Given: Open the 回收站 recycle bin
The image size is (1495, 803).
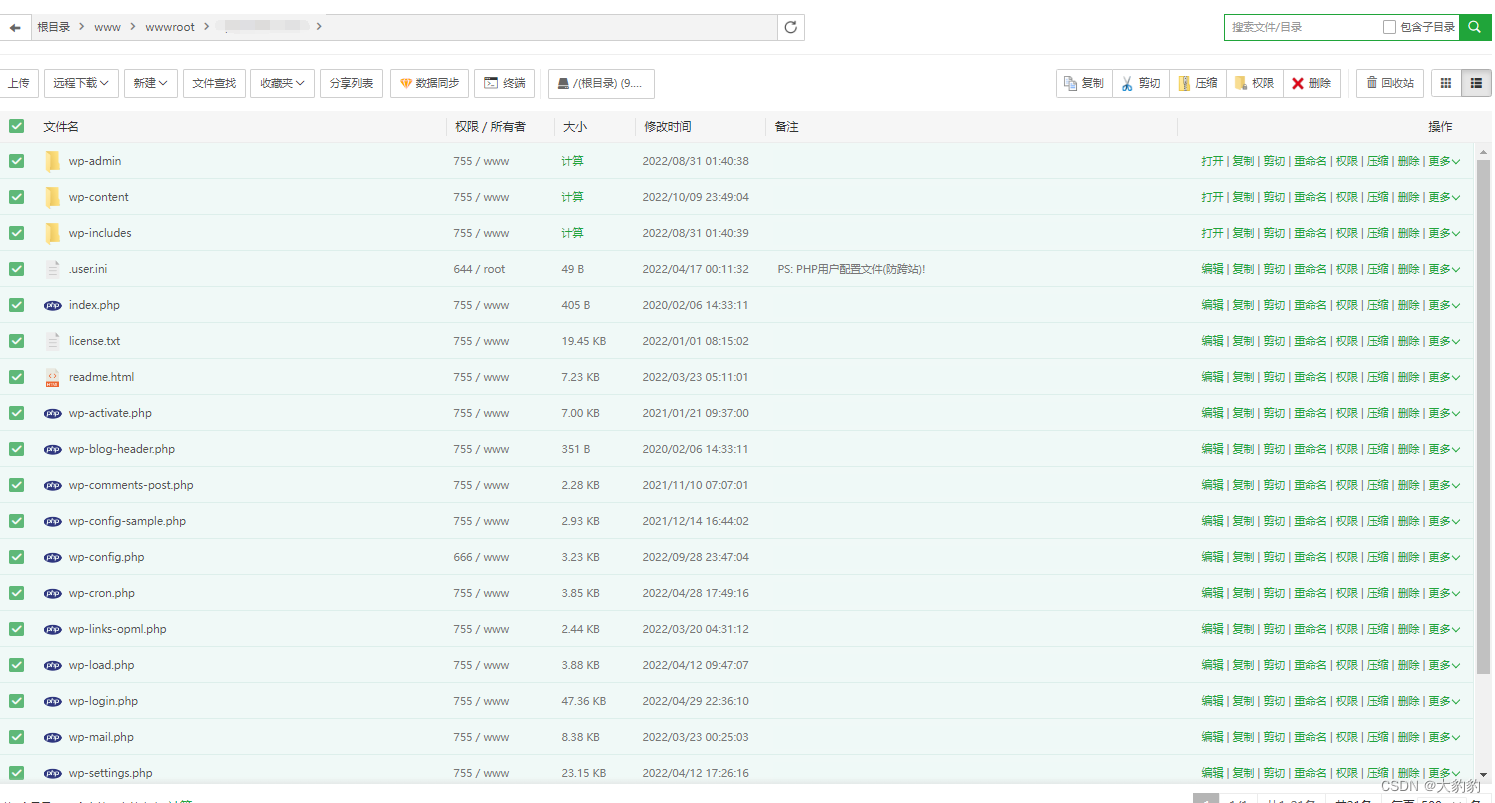Looking at the screenshot, I should (x=1389, y=84).
